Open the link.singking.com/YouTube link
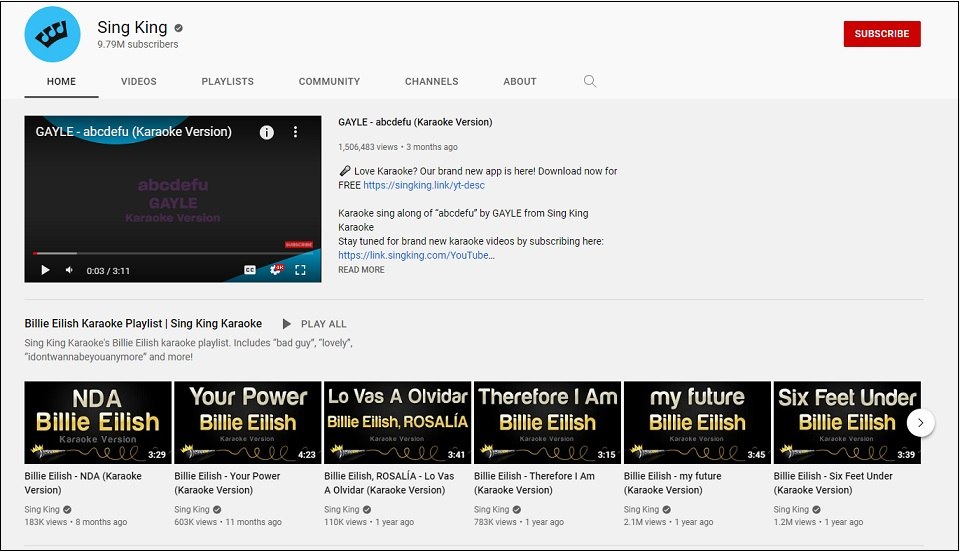This screenshot has width=960, height=551. (416, 255)
